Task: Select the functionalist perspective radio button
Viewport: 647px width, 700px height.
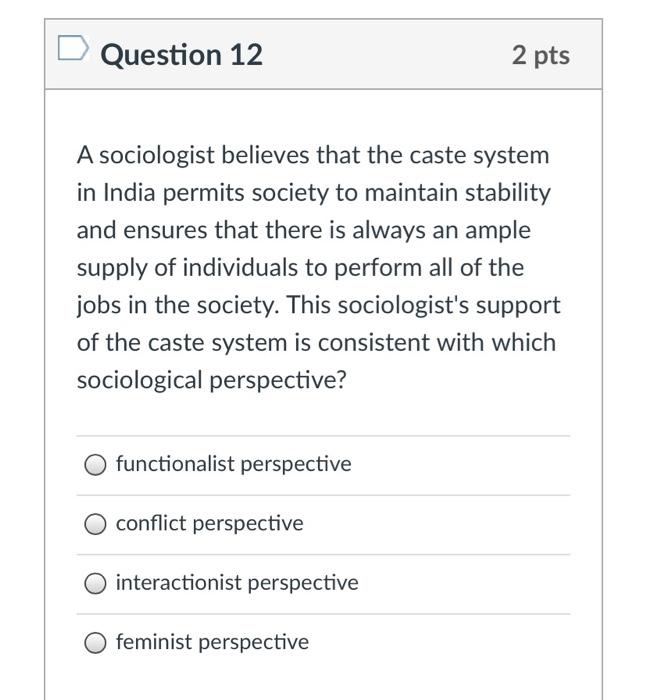Action: [x=96, y=464]
